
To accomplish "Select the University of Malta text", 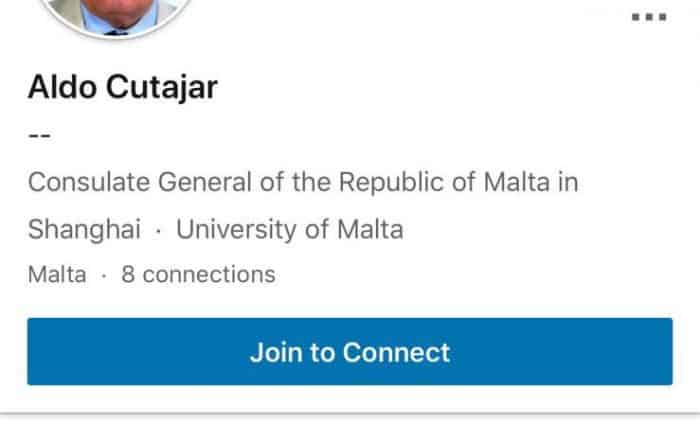I will tap(290, 229).
